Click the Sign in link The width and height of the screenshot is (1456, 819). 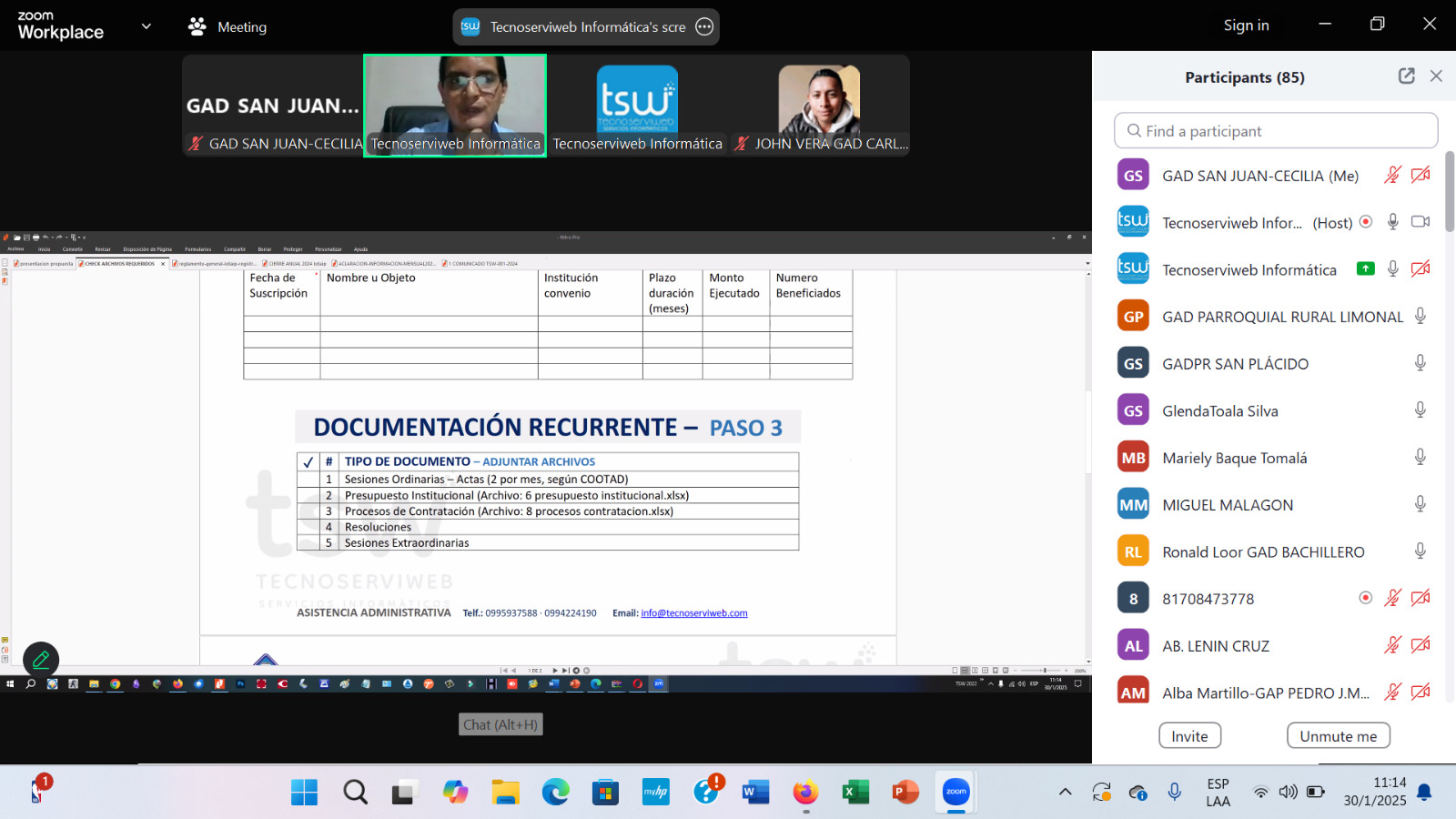tap(1246, 25)
